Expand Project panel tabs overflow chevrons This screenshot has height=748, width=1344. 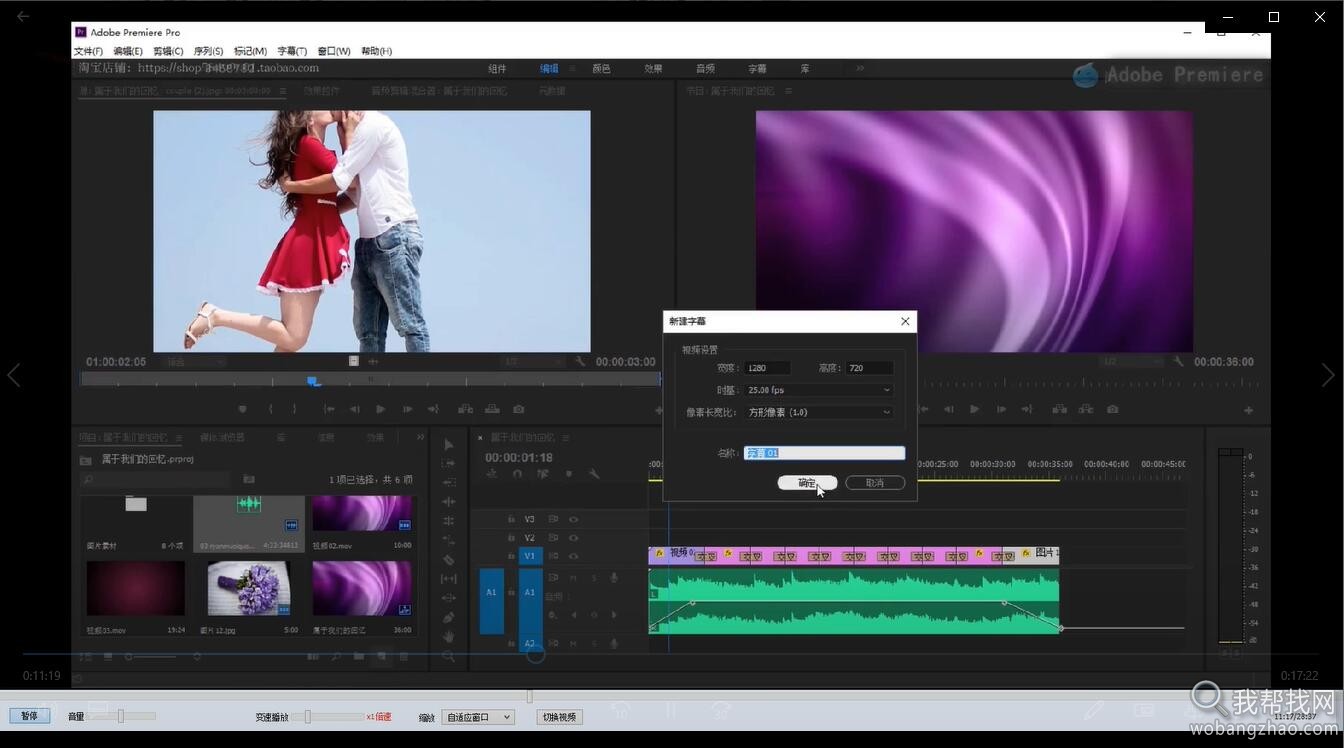[x=419, y=437]
